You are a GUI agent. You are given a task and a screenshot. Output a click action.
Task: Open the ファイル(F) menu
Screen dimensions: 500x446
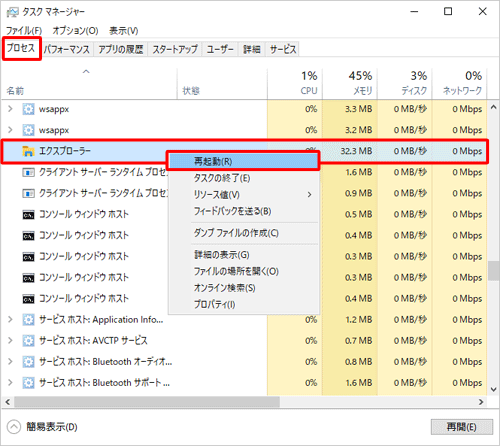24,31
